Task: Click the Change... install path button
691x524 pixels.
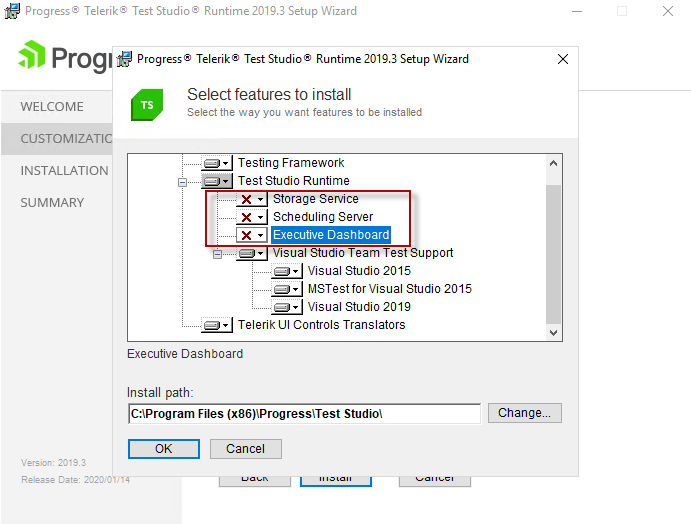Action: [x=524, y=413]
